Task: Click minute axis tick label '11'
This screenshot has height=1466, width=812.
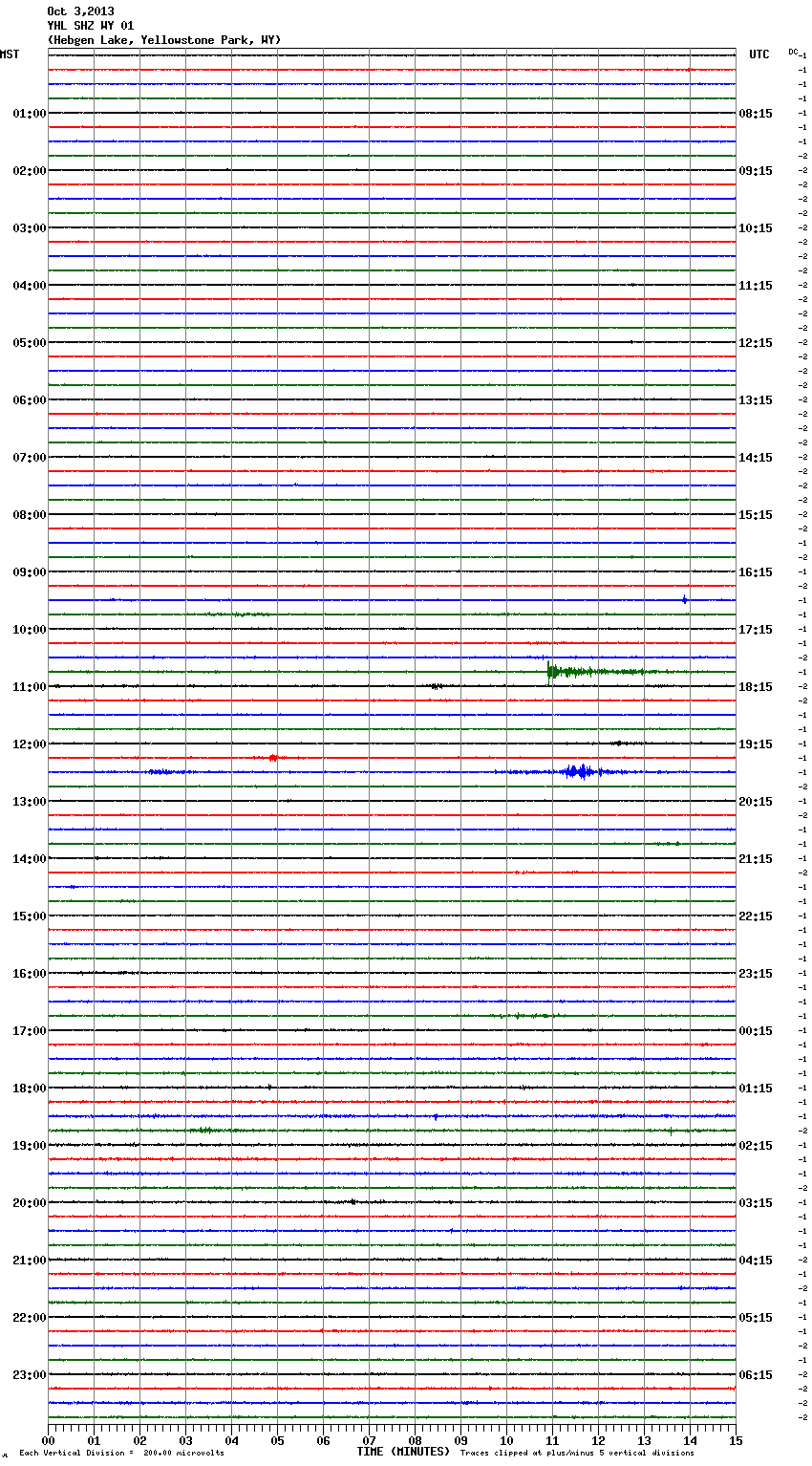Action: pos(552,1440)
